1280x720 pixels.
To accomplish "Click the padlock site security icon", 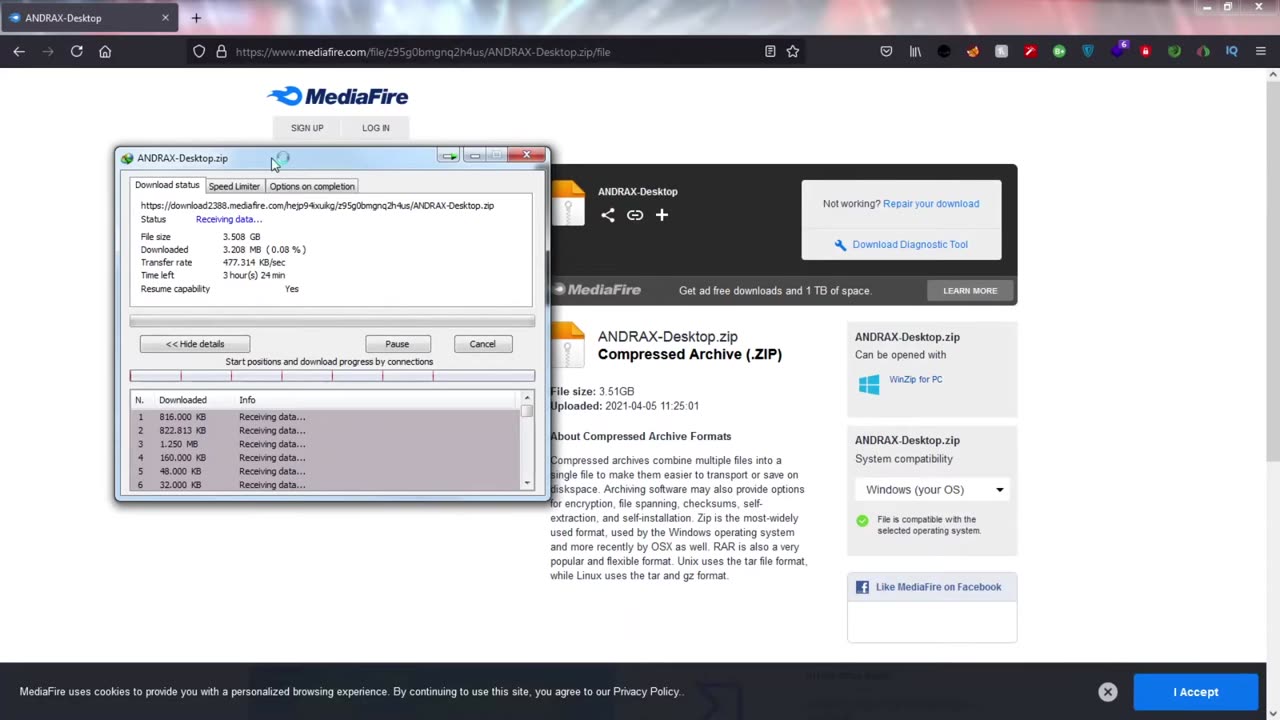I will coord(221,51).
